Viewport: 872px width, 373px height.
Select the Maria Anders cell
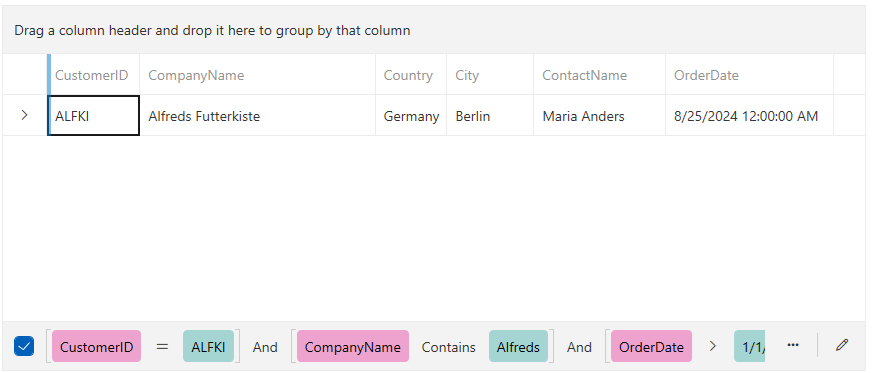[x=600, y=116]
